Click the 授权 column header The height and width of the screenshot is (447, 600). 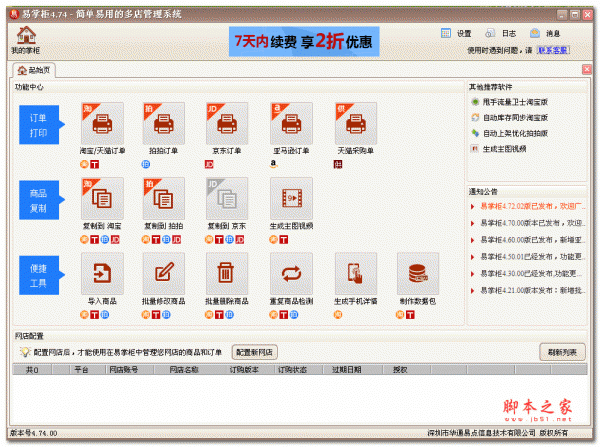click(x=406, y=370)
